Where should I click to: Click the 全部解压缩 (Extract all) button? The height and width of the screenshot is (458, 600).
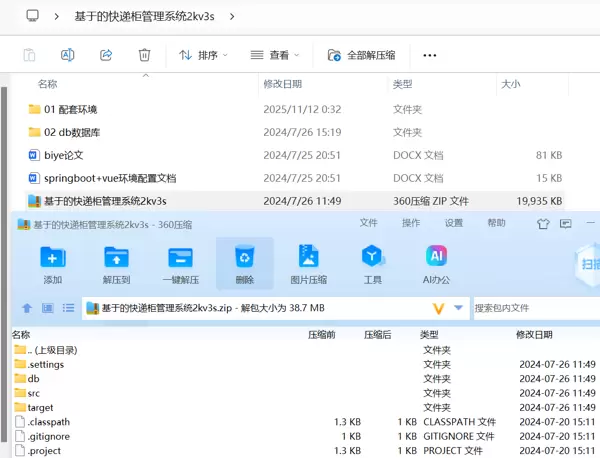click(361, 55)
